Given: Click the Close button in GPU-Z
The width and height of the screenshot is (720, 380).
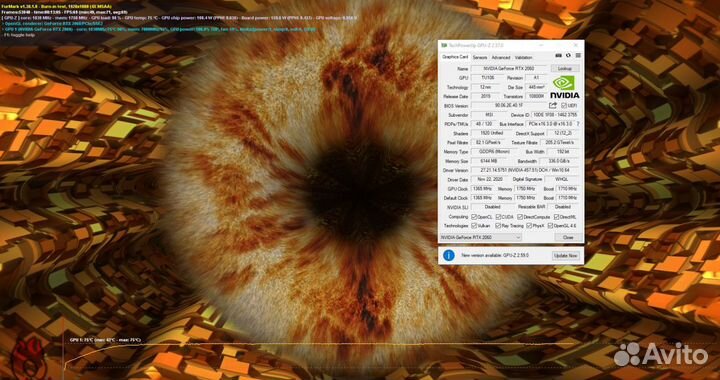Looking at the screenshot, I should (568, 237).
